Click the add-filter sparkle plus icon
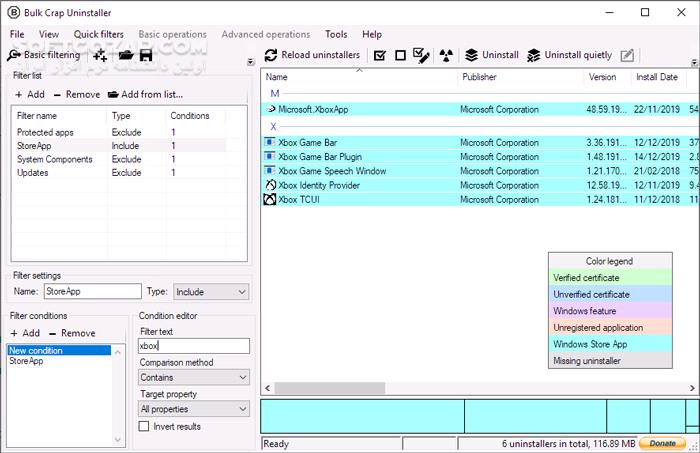The image size is (700, 453). 100,55
